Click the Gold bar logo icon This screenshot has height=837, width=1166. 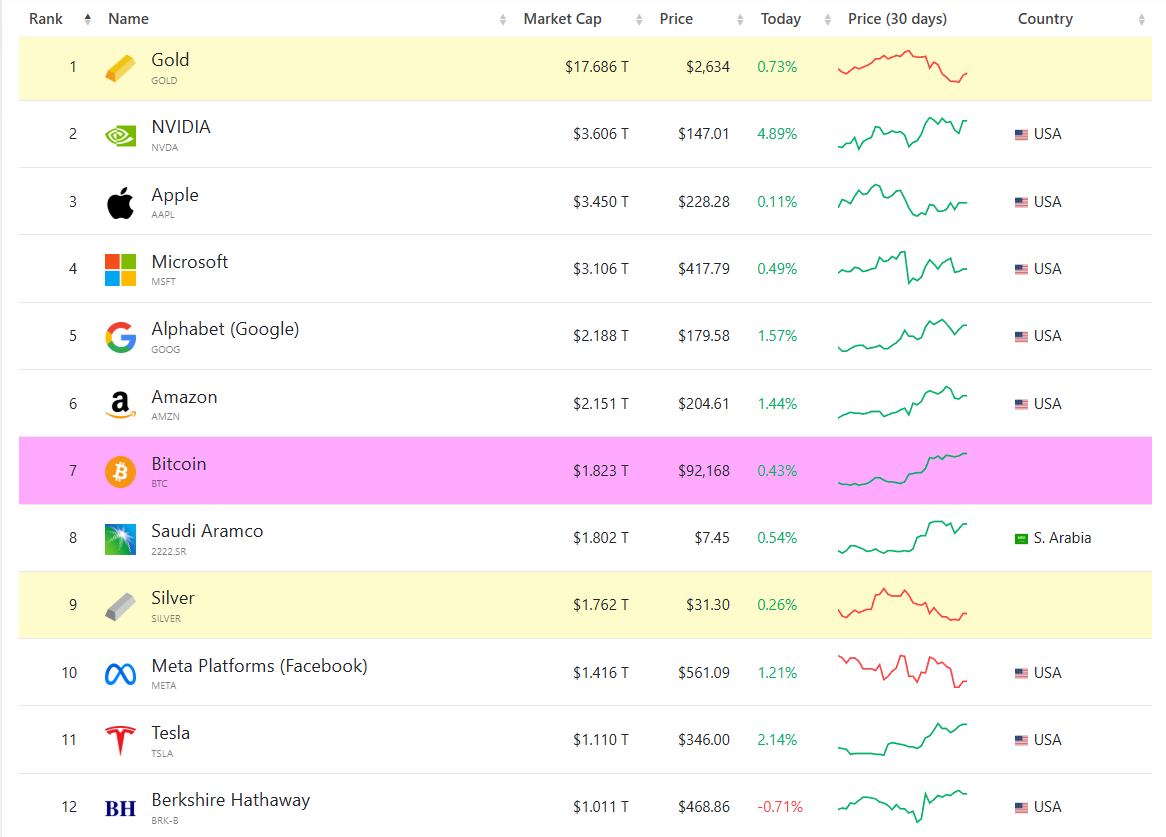pyautogui.click(x=120, y=68)
